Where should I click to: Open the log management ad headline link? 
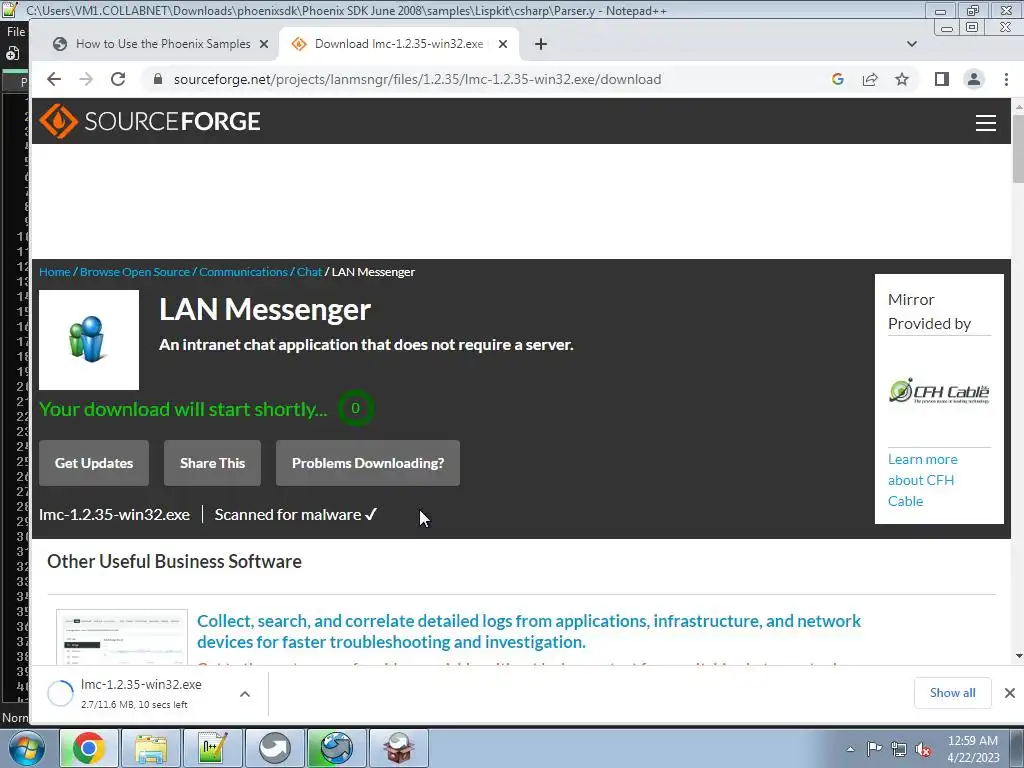529,632
